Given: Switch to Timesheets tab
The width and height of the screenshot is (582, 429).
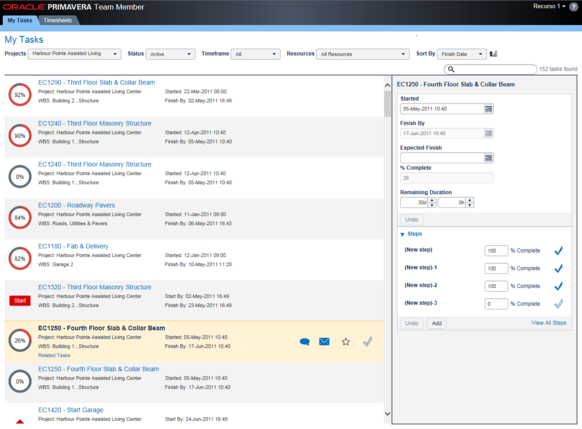Looking at the screenshot, I should click(x=58, y=20).
